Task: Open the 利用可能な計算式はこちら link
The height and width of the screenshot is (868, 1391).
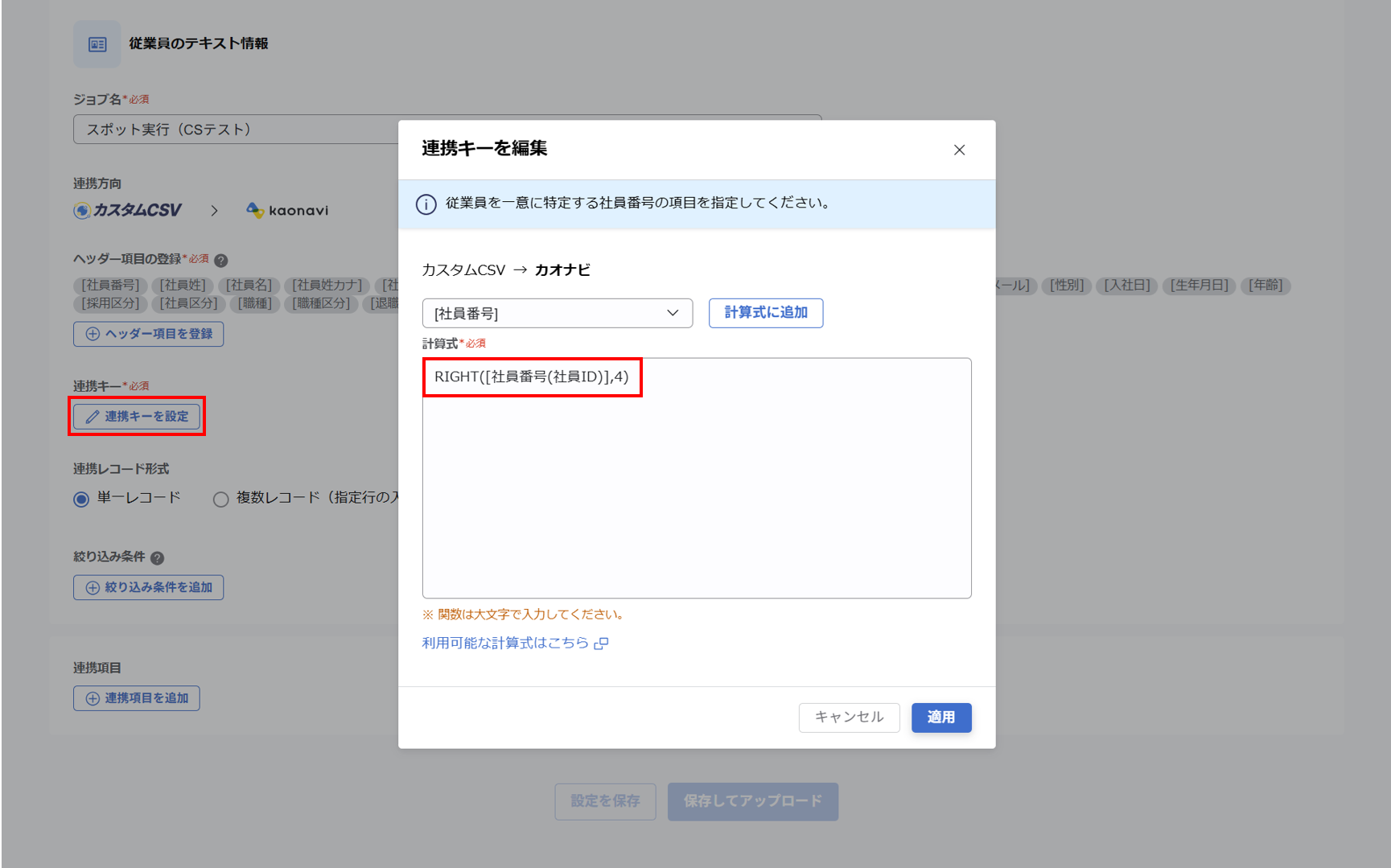Action: [x=507, y=642]
